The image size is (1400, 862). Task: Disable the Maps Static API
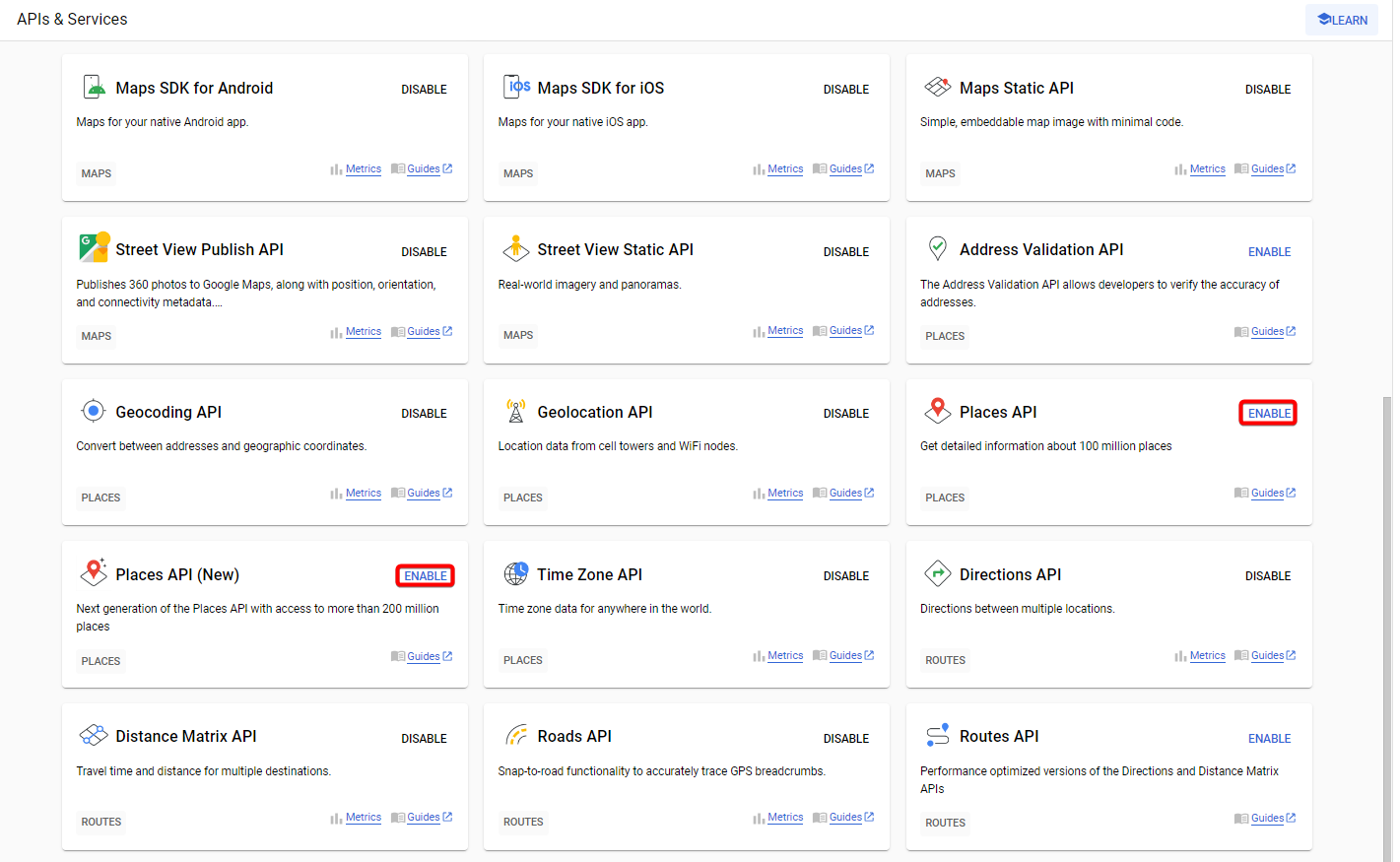click(x=1268, y=90)
